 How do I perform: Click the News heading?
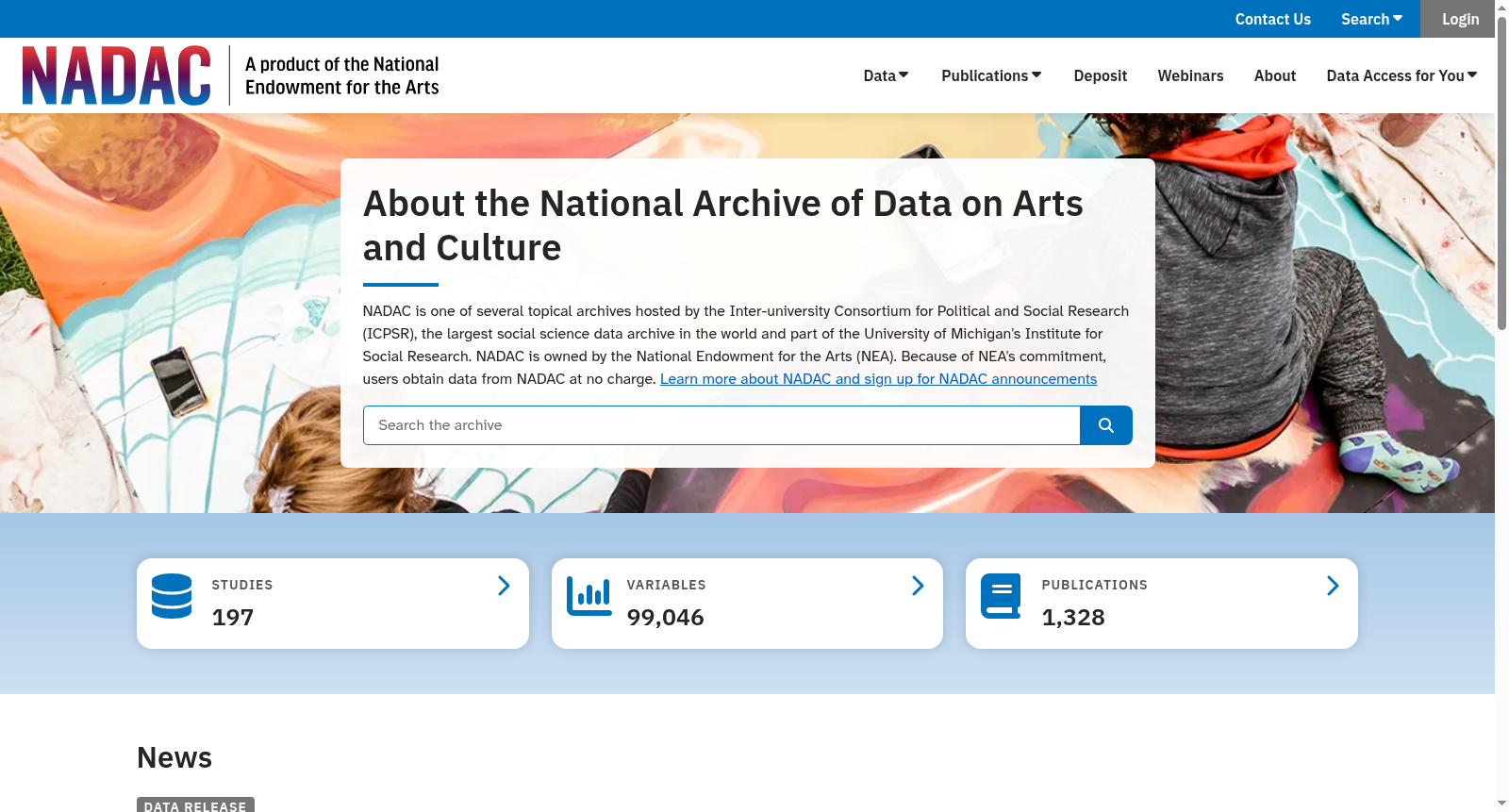click(x=174, y=757)
